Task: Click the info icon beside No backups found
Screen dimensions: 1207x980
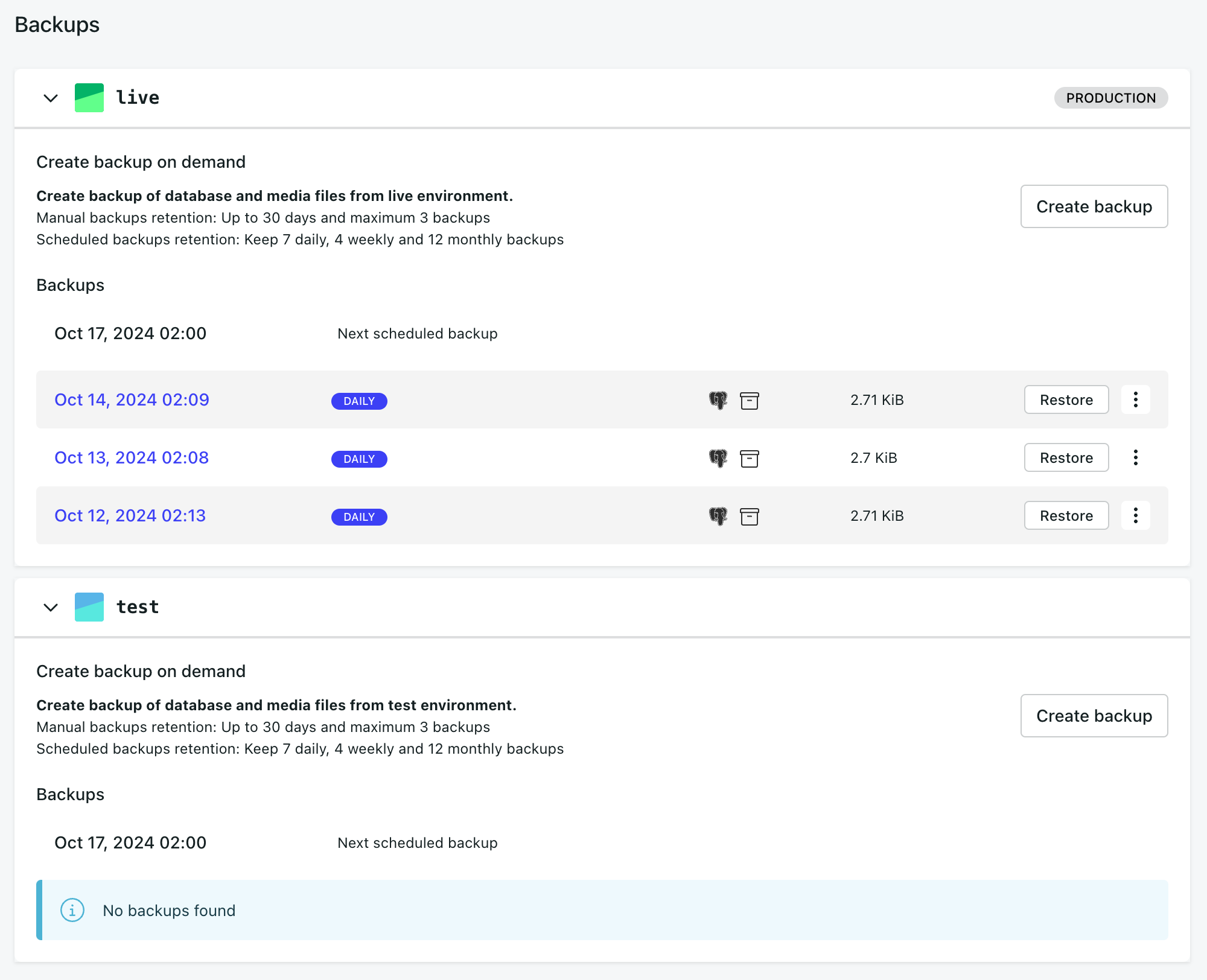Action: coord(72,910)
